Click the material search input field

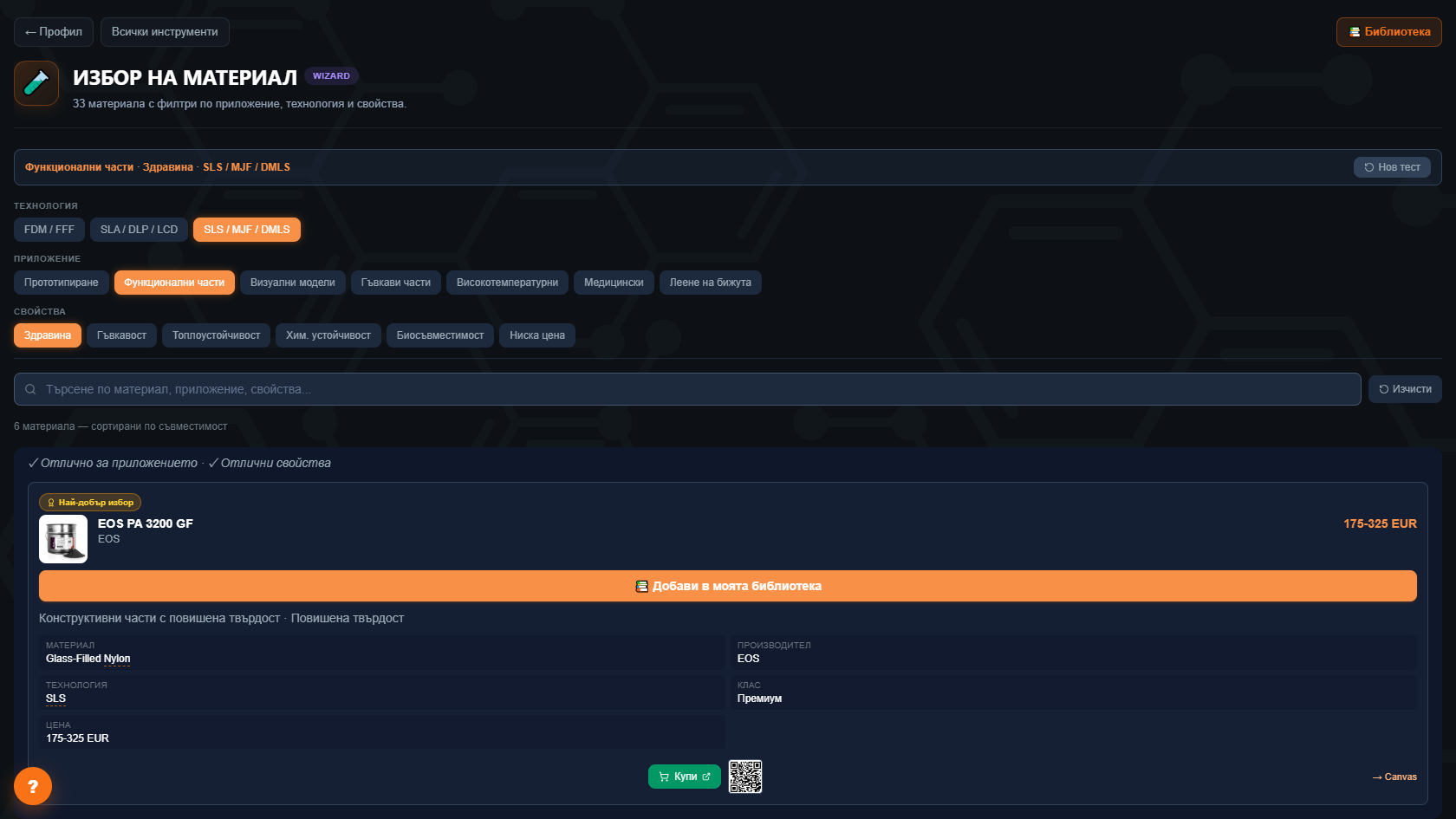tap(687, 389)
